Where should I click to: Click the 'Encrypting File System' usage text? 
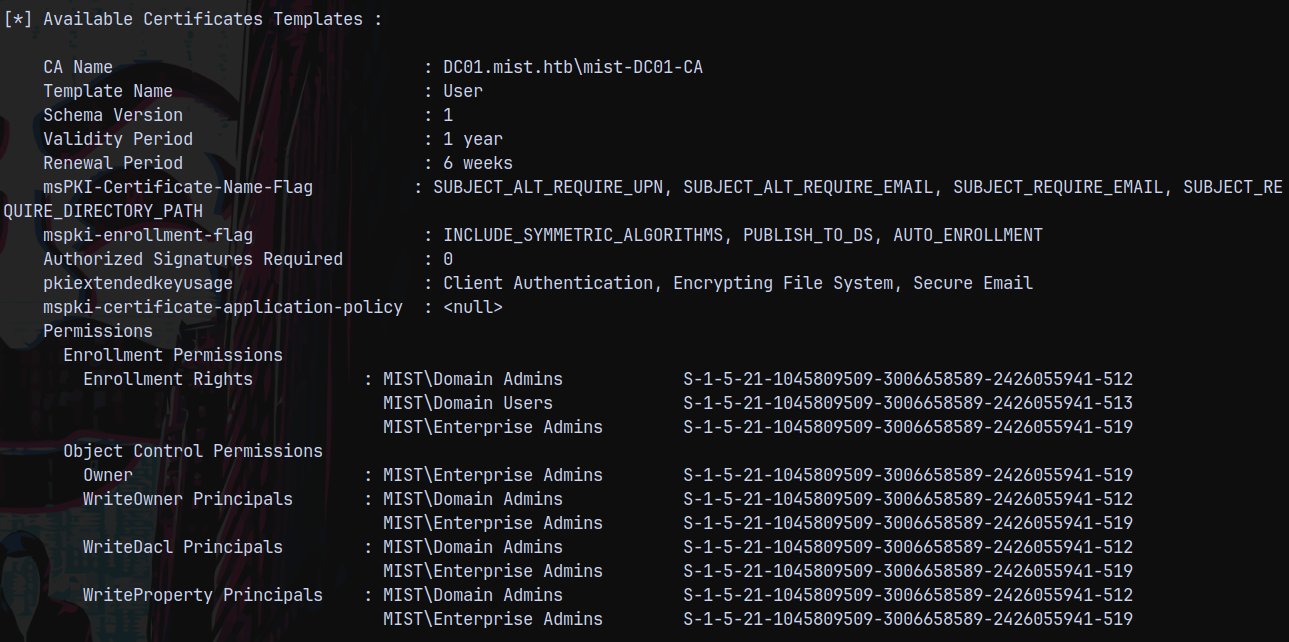click(x=783, y=283)
